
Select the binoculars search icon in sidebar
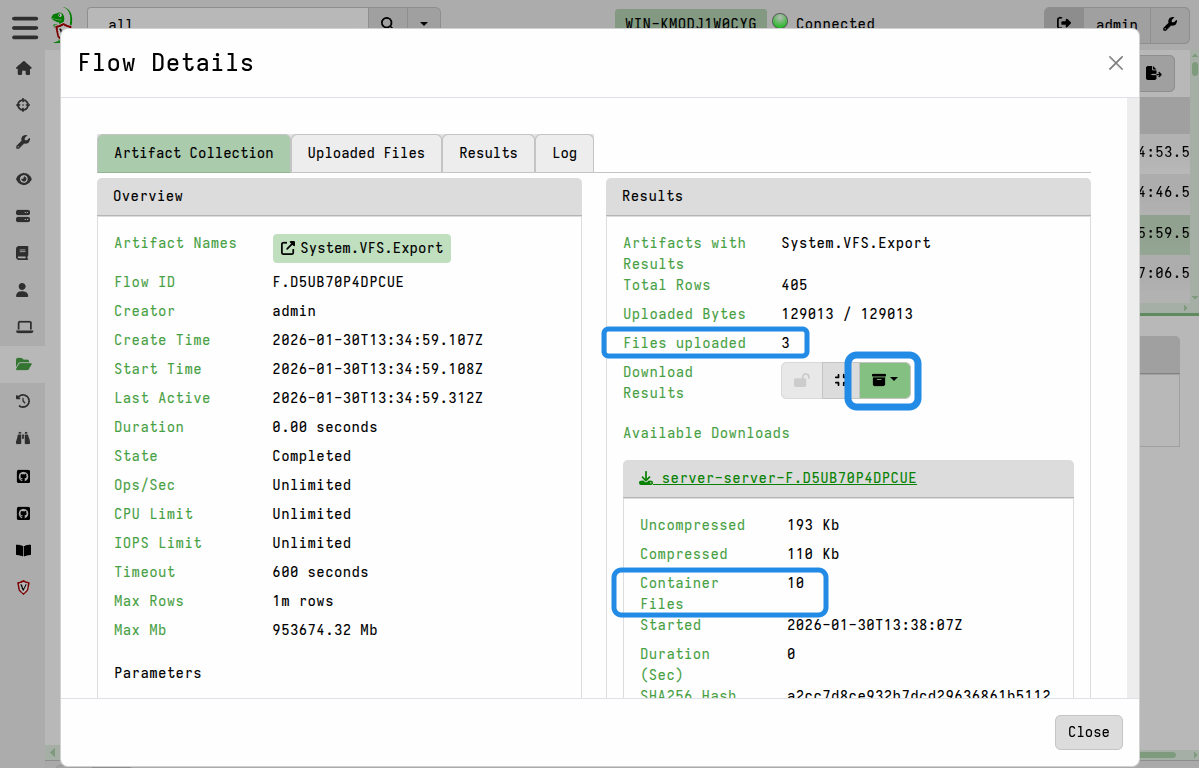click(23, 438)
